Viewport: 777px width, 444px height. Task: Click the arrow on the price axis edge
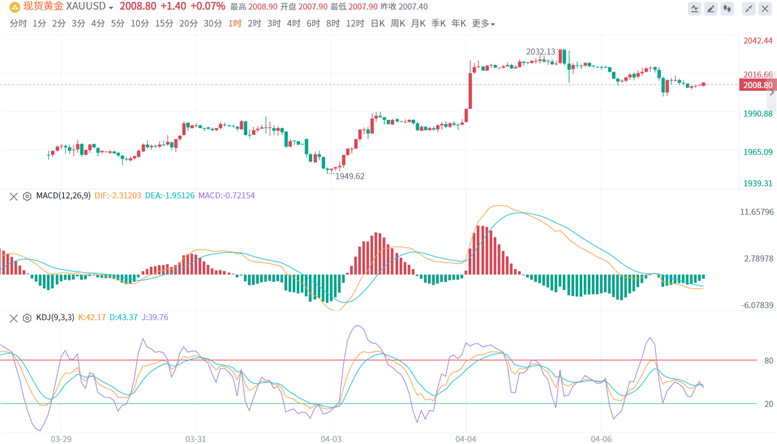click(x=772, y=93)
